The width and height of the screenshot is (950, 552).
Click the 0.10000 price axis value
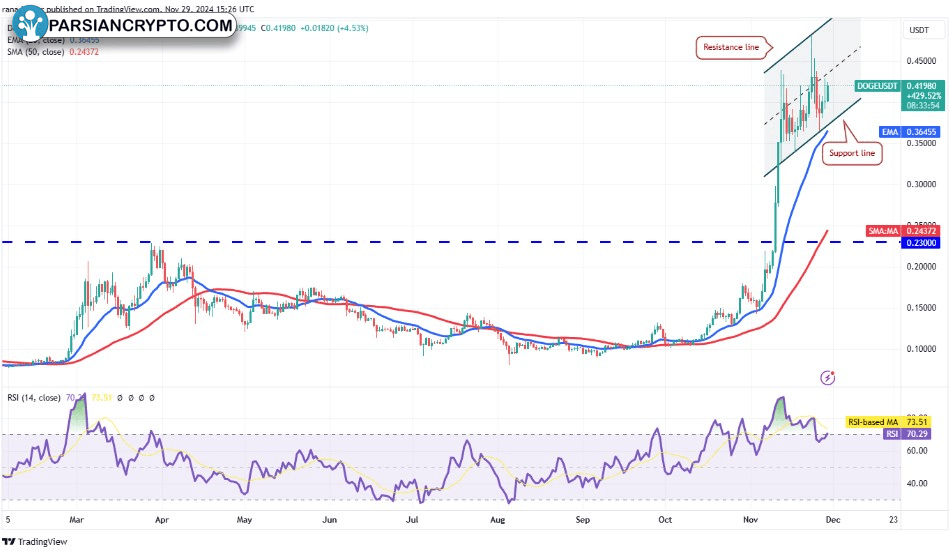point(921,349)
